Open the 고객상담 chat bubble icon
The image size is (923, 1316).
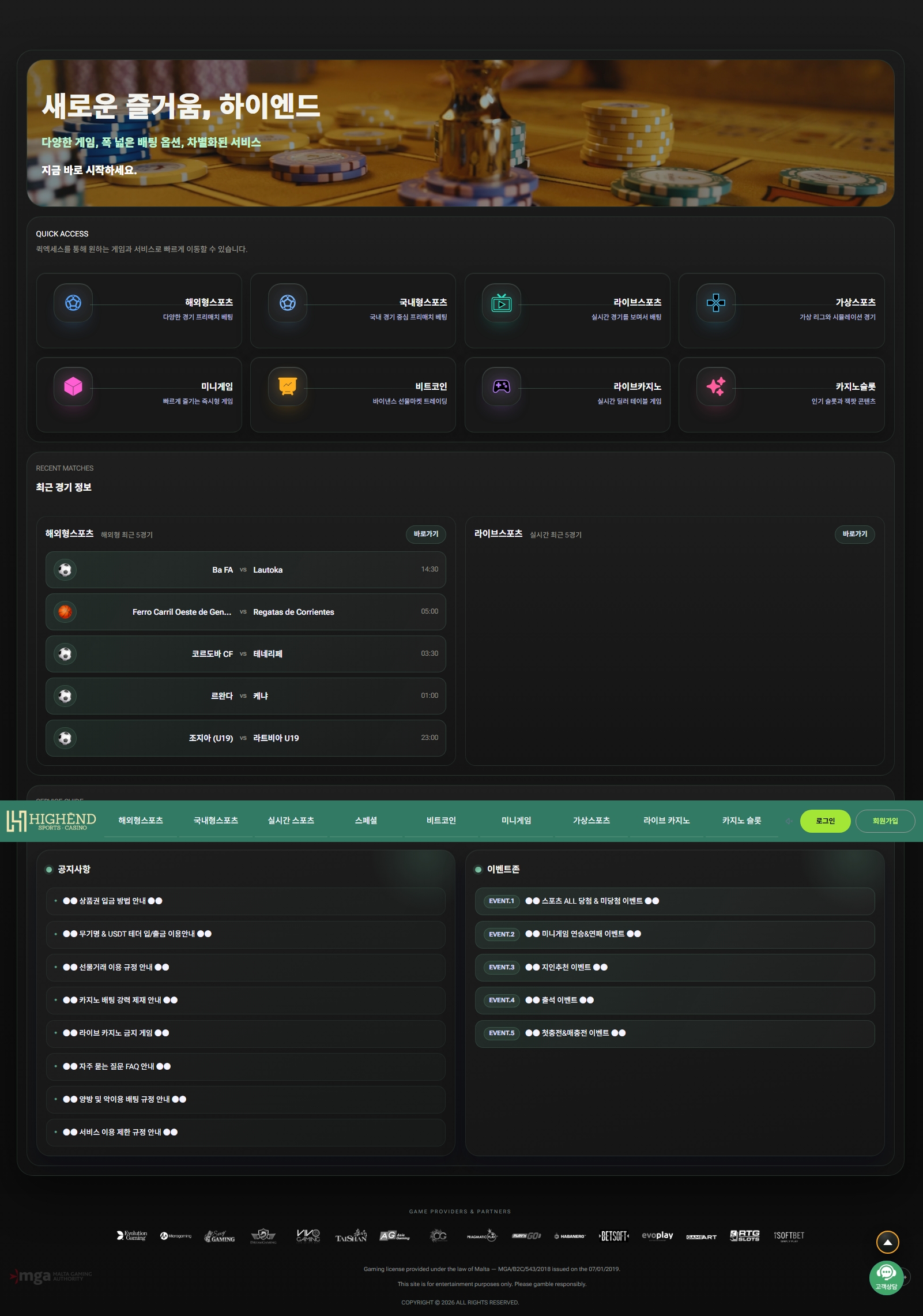pyautogui.click(x=886, y=1278)
